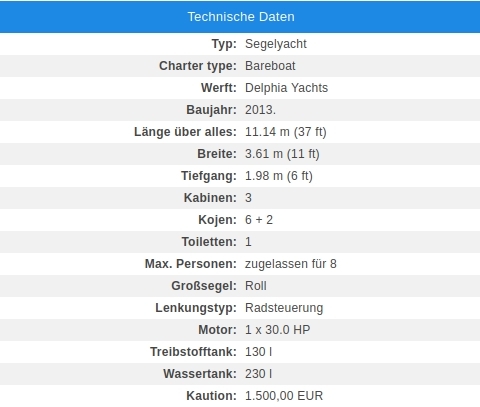This screenshot has height=407, width=480.
Task: Click the Charter type label
Action: pos(197,66)
